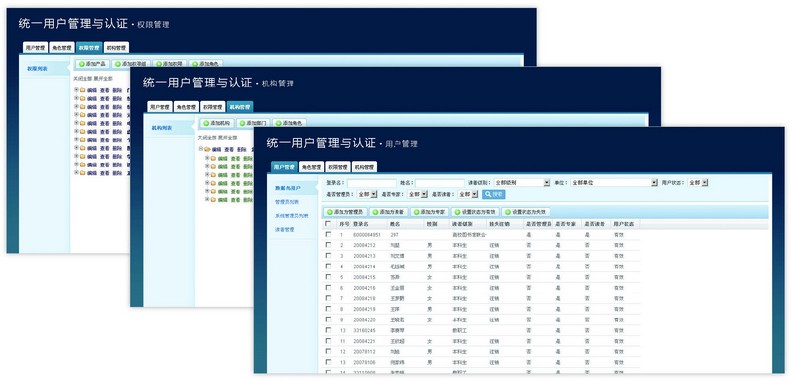Open the 管理员列表 sidebar link

tap(287, 202)
